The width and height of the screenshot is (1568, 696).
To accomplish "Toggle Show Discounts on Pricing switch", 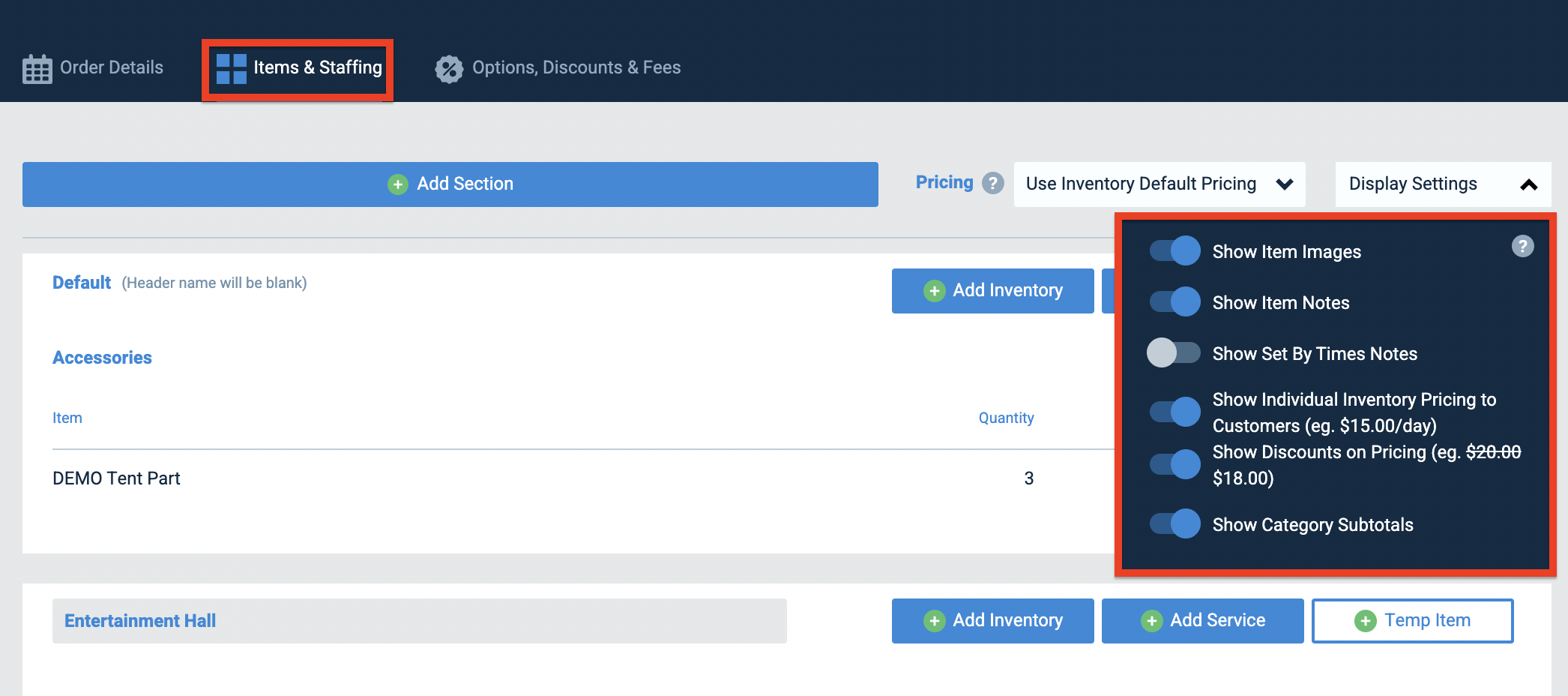I will pyautogui.click(x=1175, y=464).
